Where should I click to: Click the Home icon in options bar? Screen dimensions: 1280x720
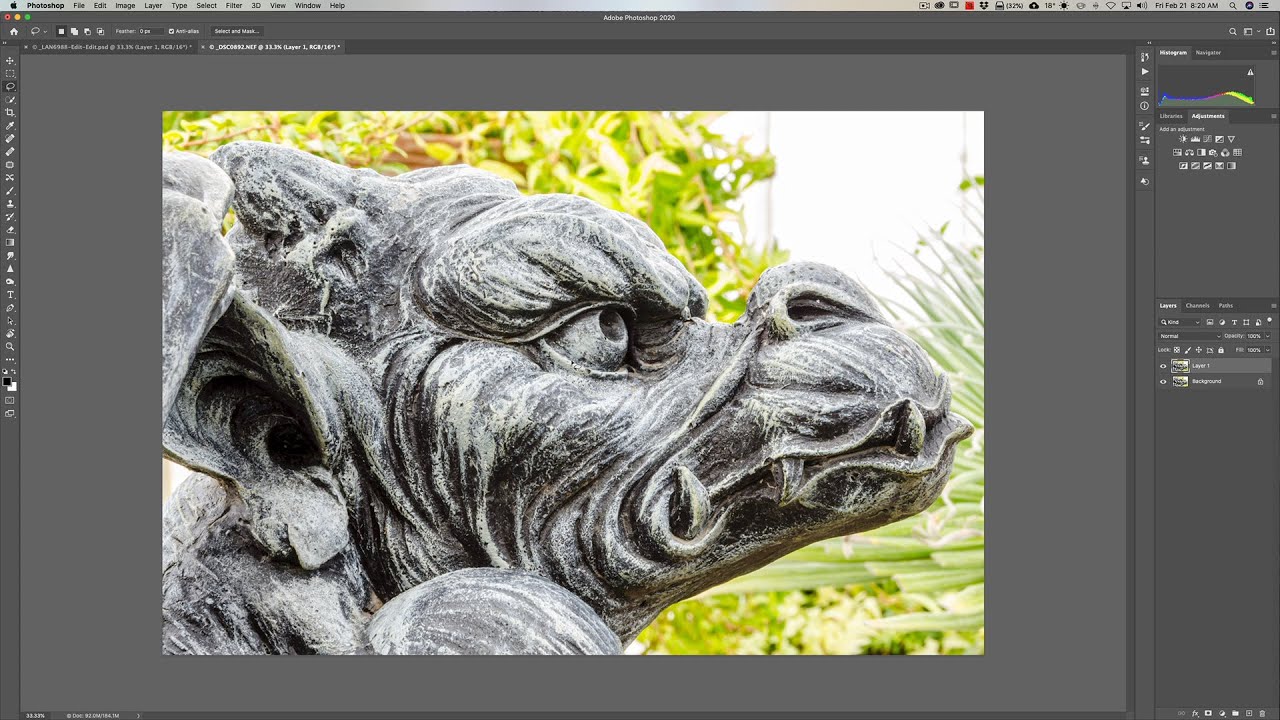click(14, 31)
